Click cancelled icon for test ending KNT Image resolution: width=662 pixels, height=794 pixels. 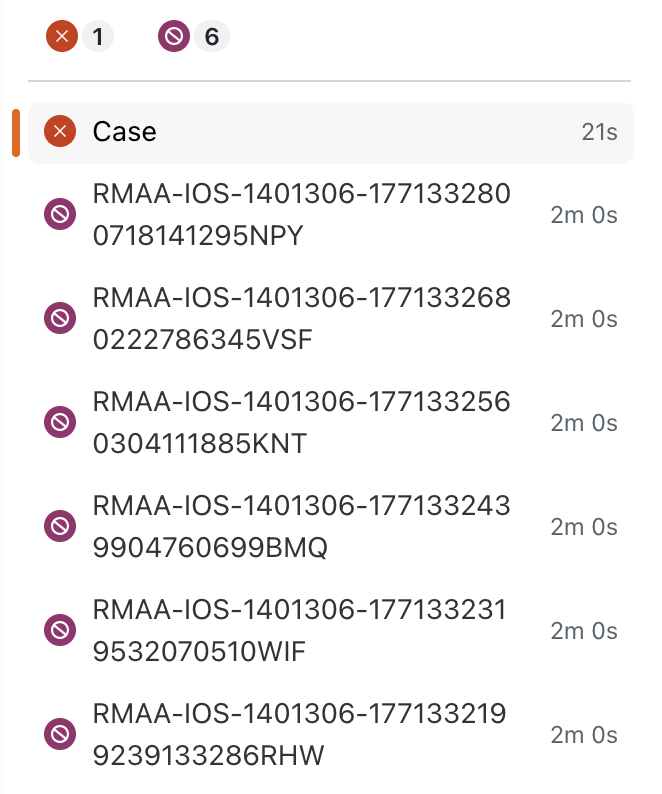pos(60,422)
